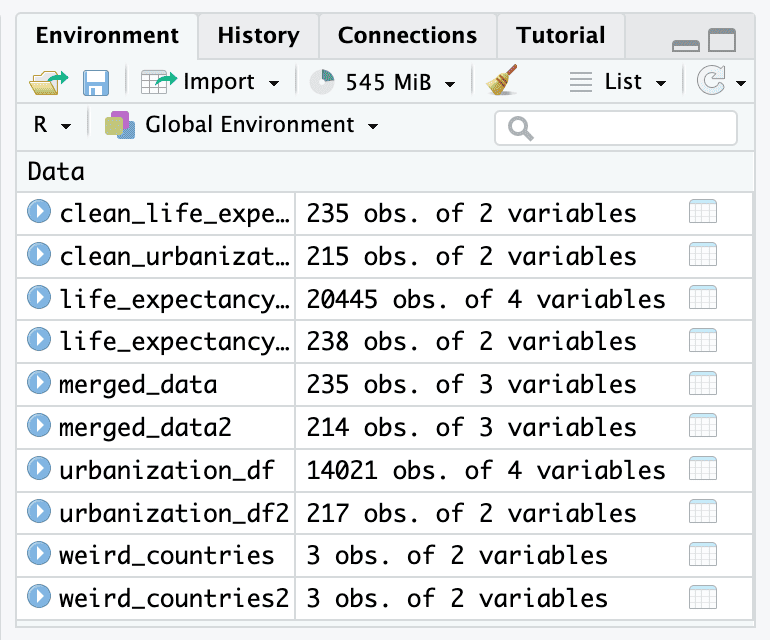Image resolution: width=770 pixels, height=640 pixels.
Task: Open the Tutorial tab
Action: (560, 36)
